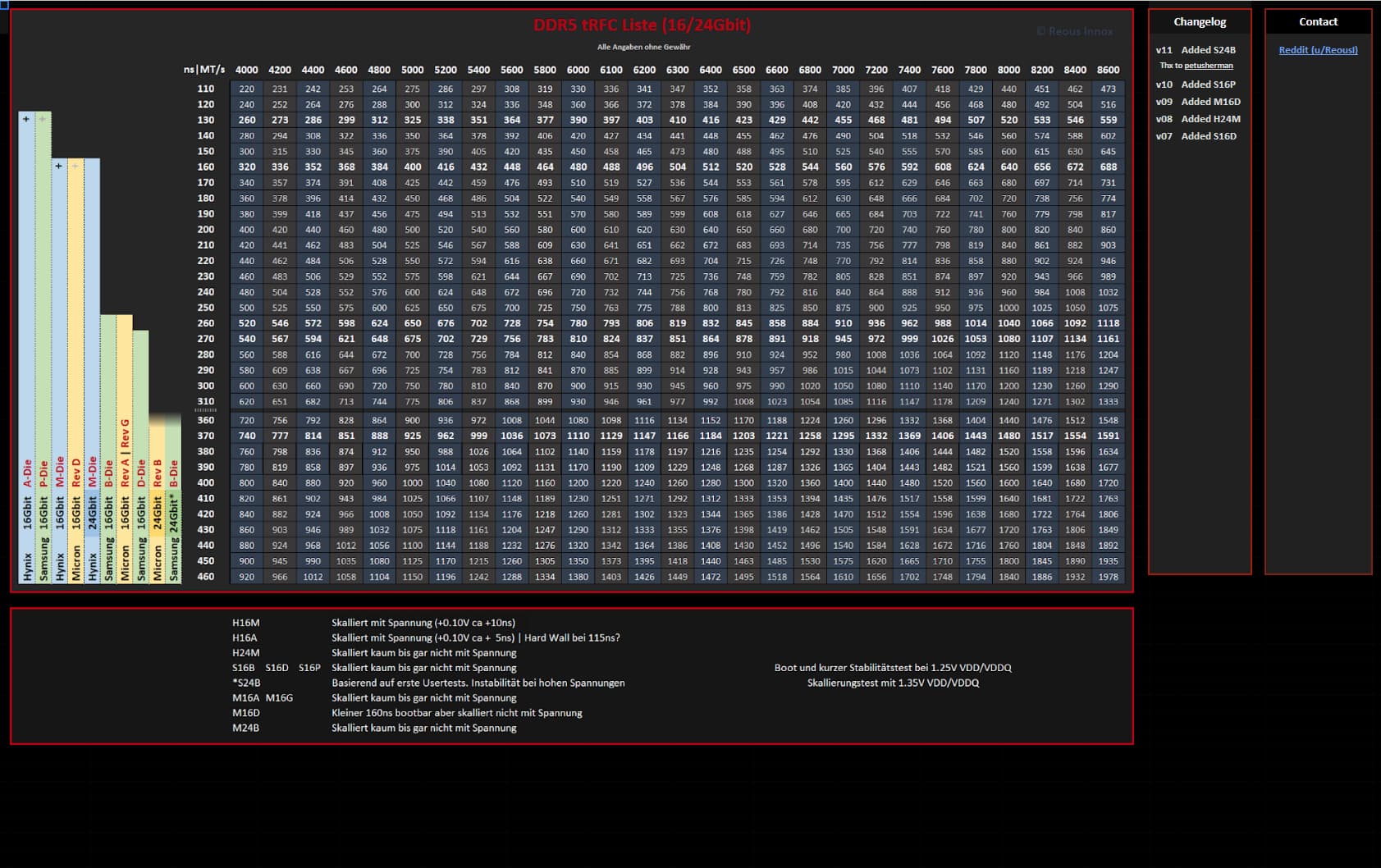Image resolution: width=1381 pixels, height=868 pixels.
Task: Select the v11 Added S24B changelog entry
Action: pos(1196,50)
